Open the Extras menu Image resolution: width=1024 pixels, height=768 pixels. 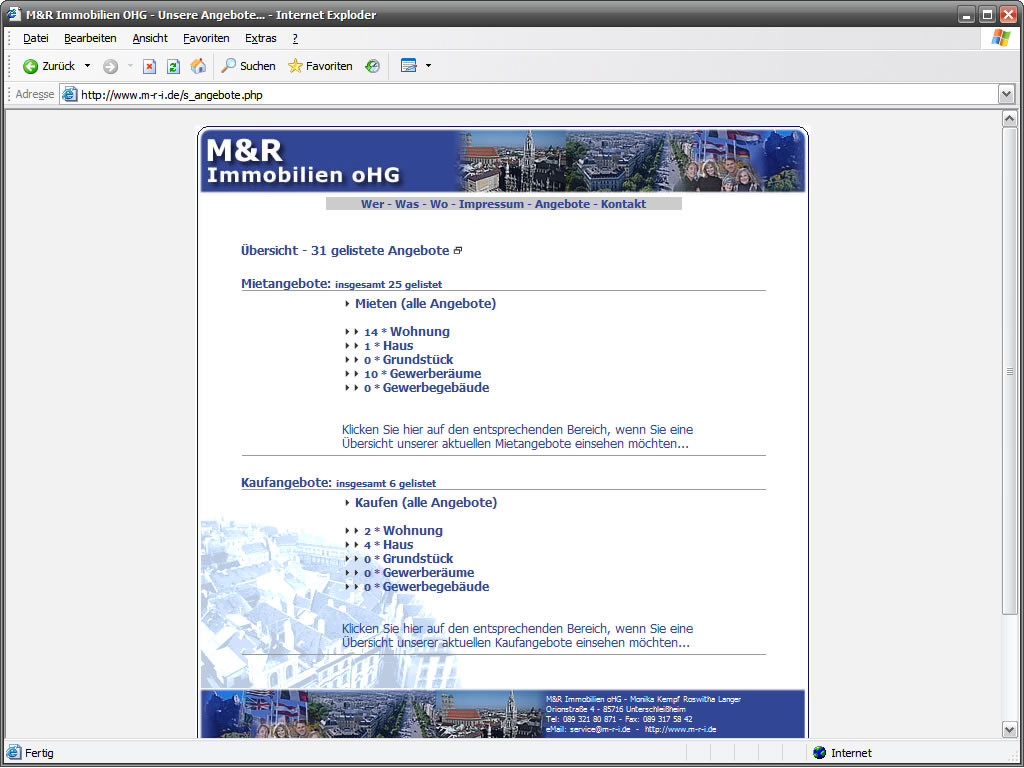tap(260, 38)
